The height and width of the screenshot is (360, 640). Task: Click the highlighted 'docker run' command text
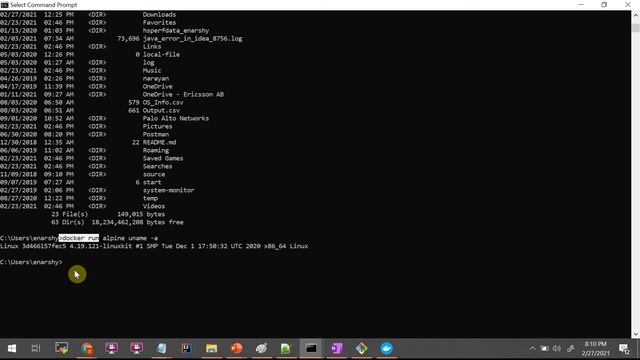point(79,238)
